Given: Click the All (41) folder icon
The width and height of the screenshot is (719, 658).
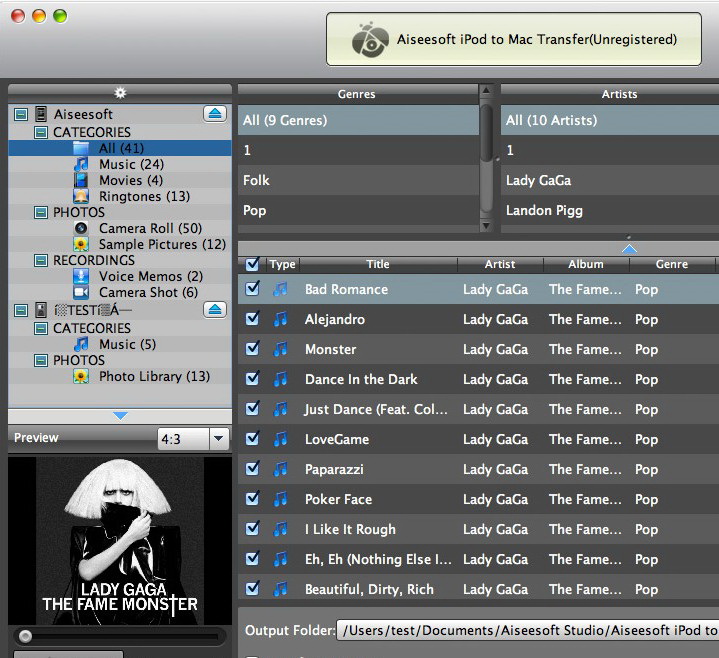Looking at the screenshot, I should click(x=81, y=148).
